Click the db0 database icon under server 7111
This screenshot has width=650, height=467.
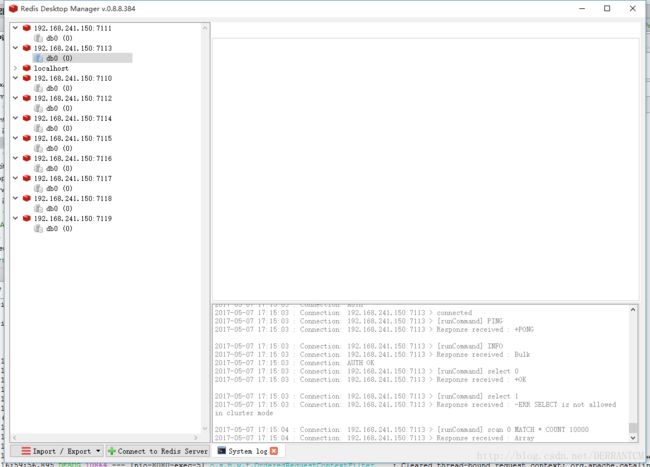click(38, 38)
